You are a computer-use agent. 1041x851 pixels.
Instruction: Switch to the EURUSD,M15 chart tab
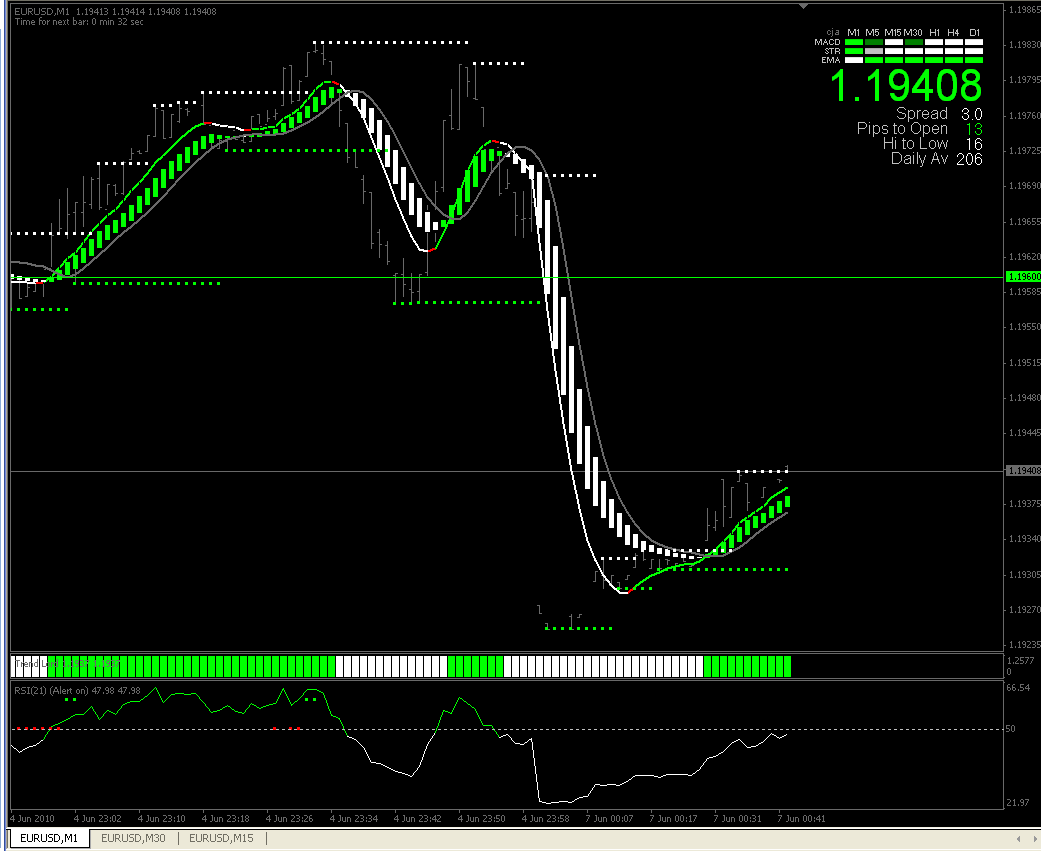(x=221, y=838)
